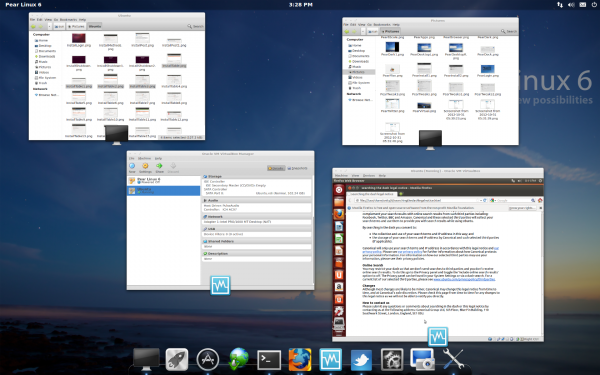
Task: Collapse the Description section in VirtualBox details
Action: coord(217,253)
